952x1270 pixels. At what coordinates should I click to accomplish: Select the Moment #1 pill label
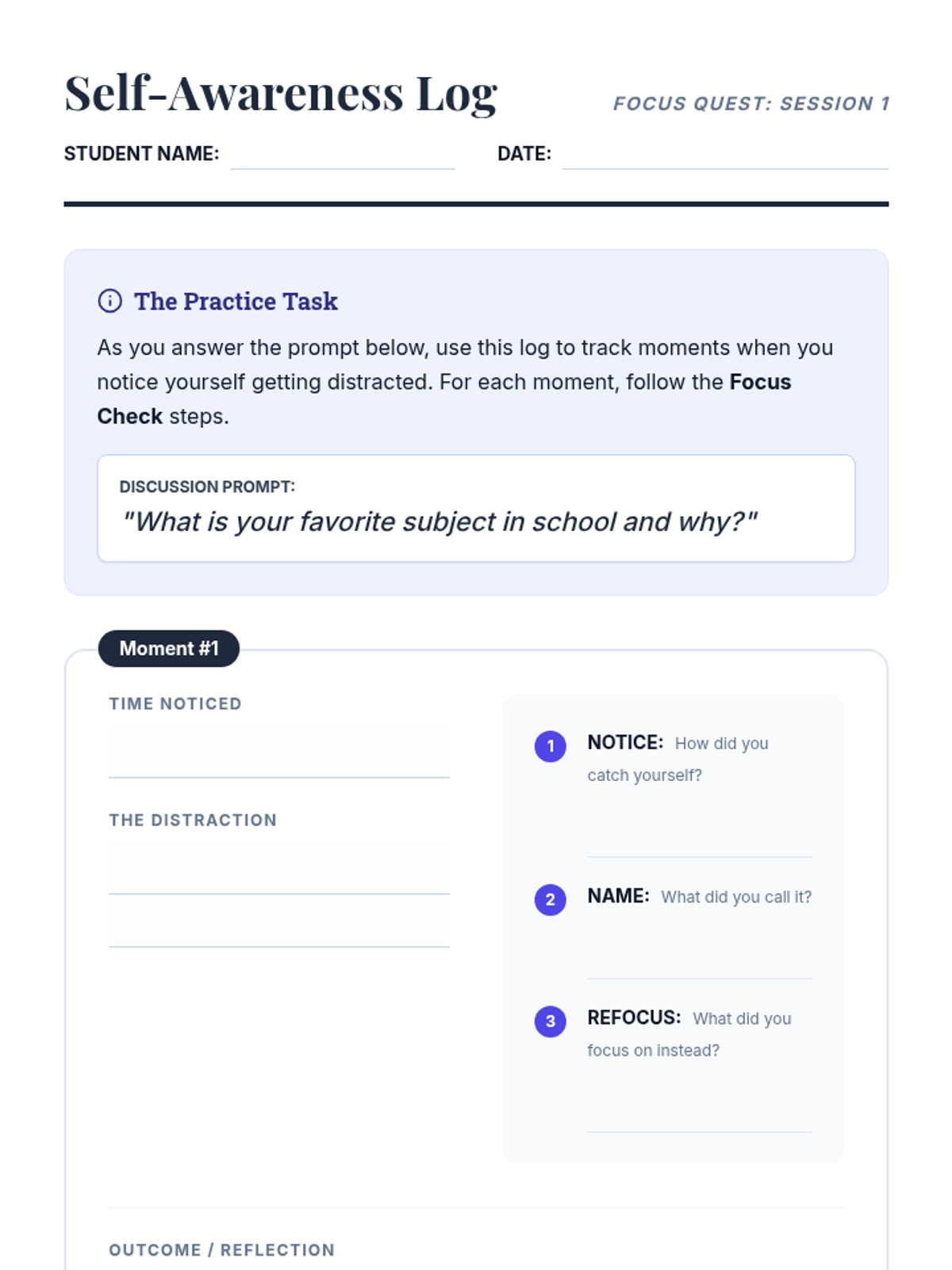coord(169,648)
